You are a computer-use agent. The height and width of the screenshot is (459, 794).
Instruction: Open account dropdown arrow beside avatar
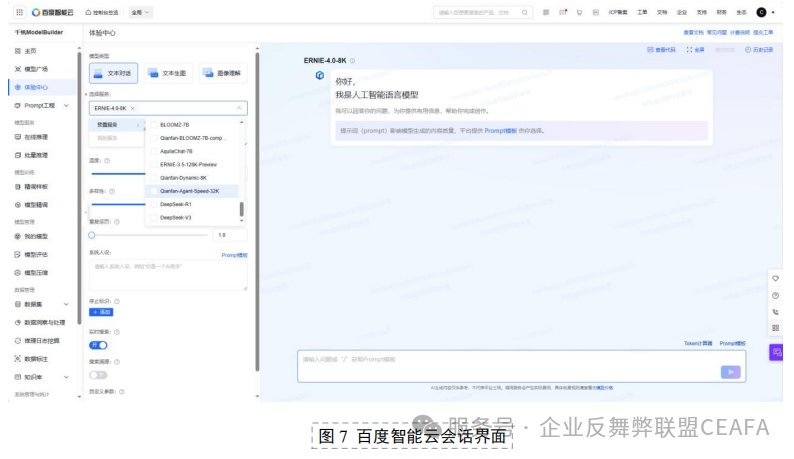click(x=773, y=12)
